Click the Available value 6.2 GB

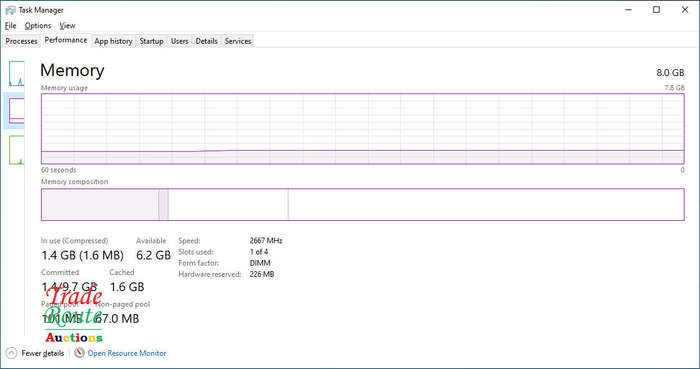coord(153,255)
